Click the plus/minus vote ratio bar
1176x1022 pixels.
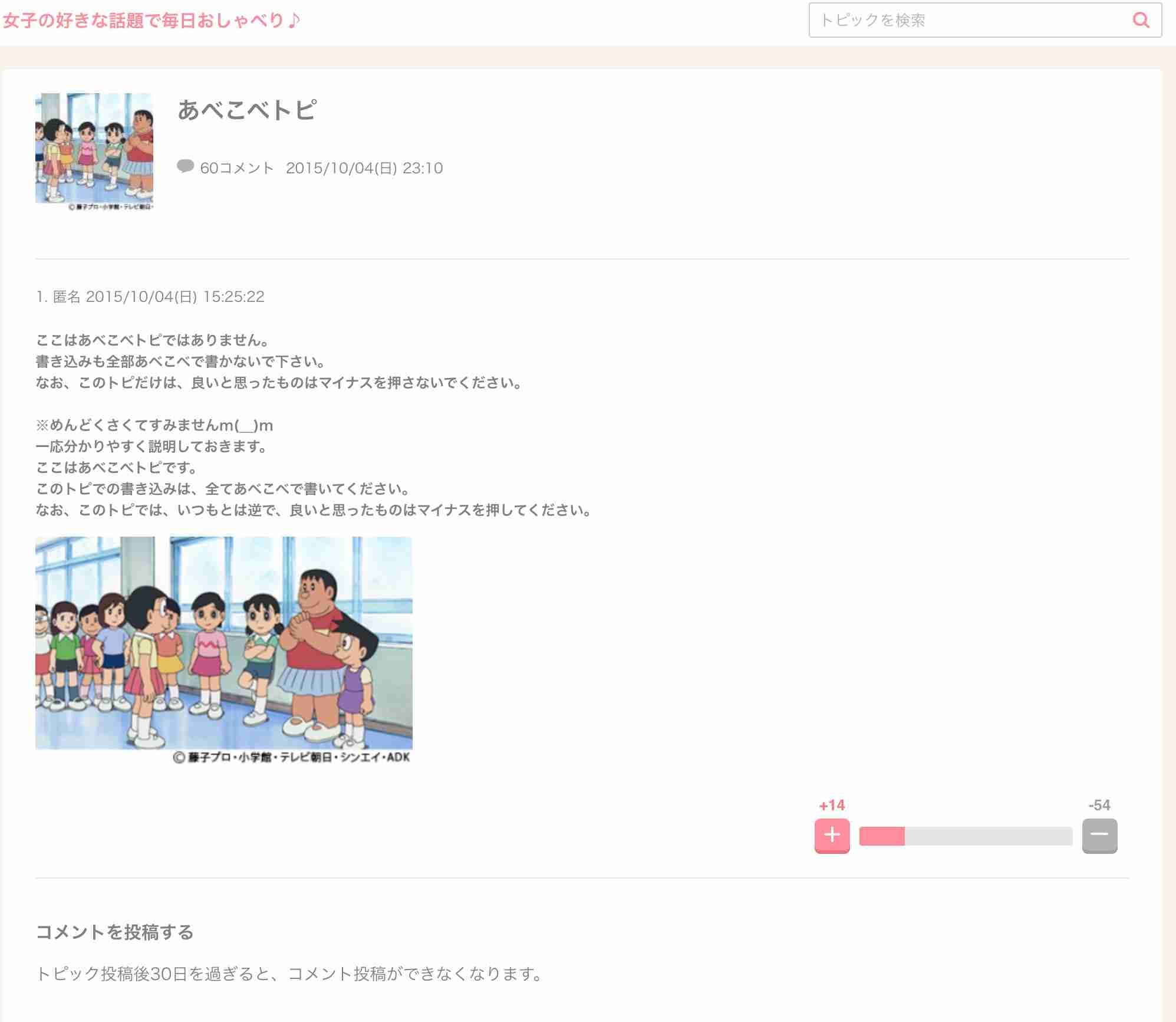(966, 836)
